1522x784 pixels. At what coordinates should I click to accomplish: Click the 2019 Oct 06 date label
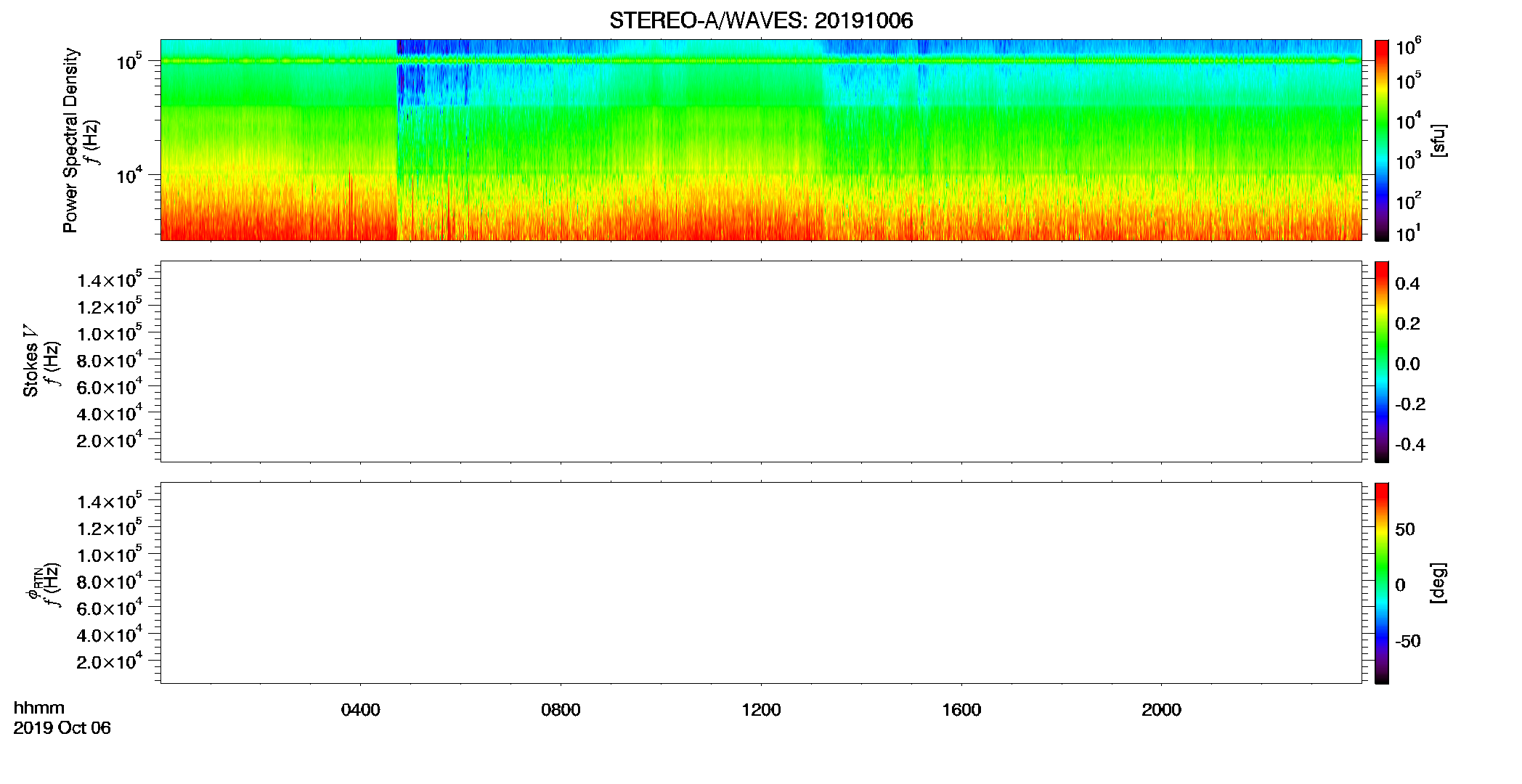point(62,728)
